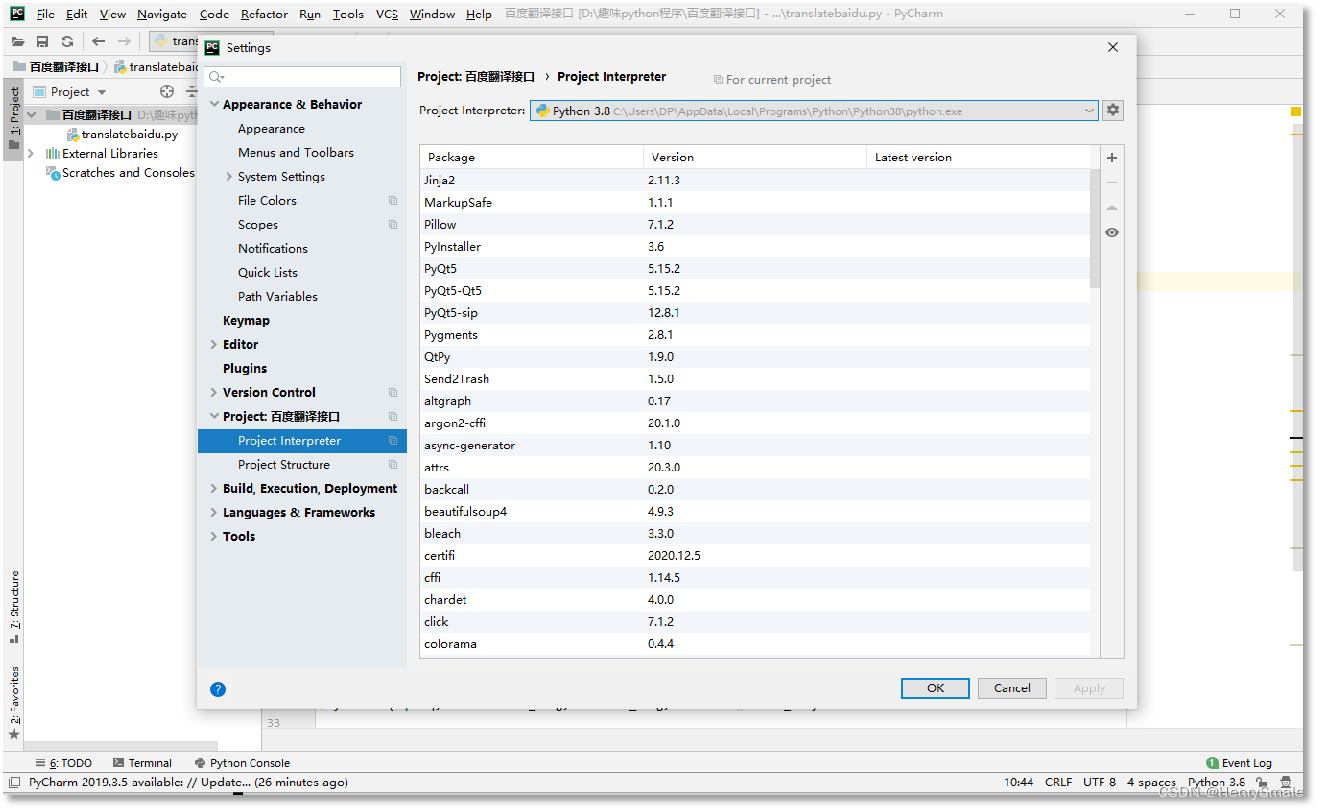The width and height of the screenshot is (1319, 810).
Task: Open the VCS menu
Action: [x=387, y=14]
